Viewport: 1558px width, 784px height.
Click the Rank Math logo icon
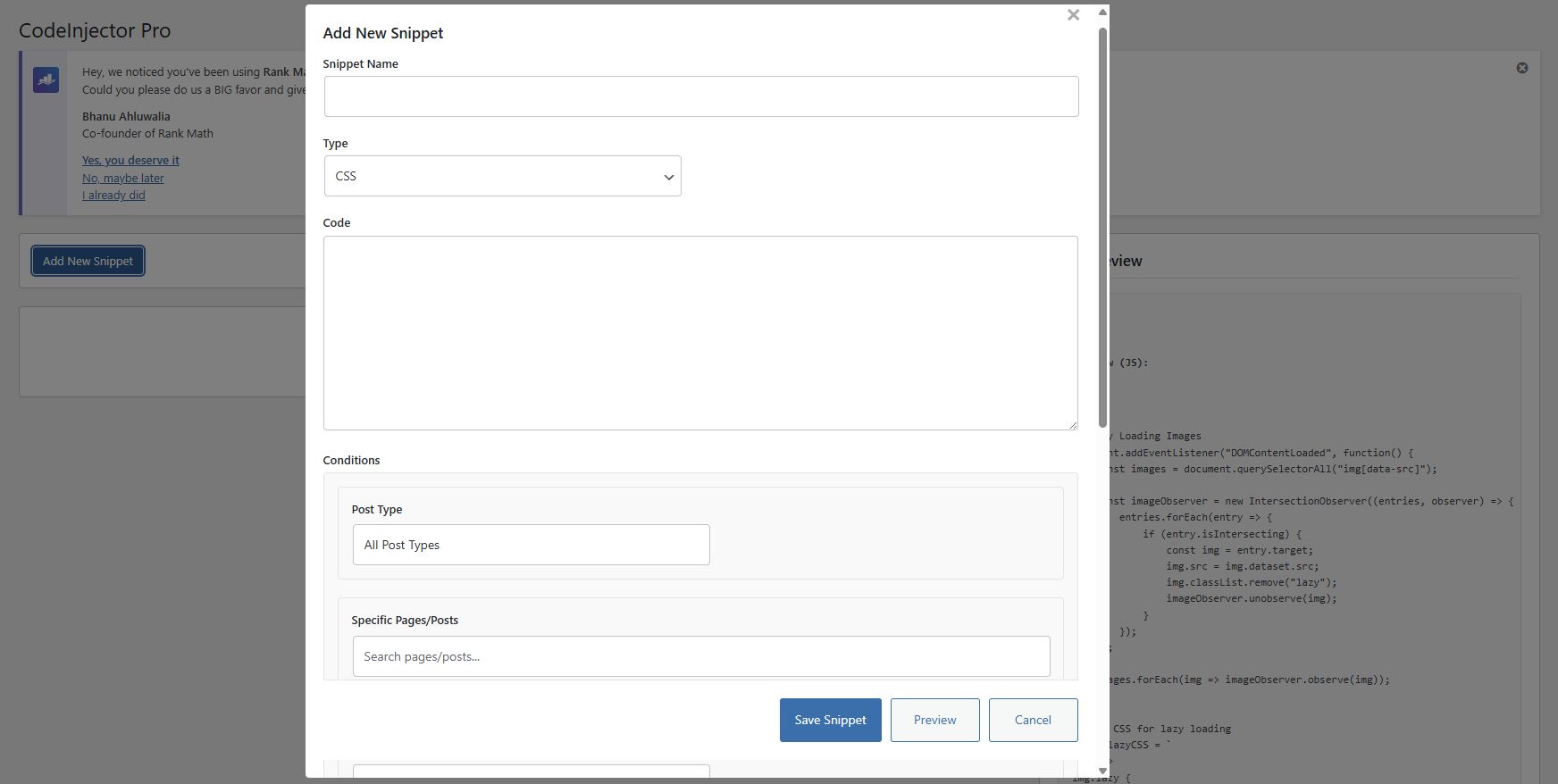(x=46, y=80)
